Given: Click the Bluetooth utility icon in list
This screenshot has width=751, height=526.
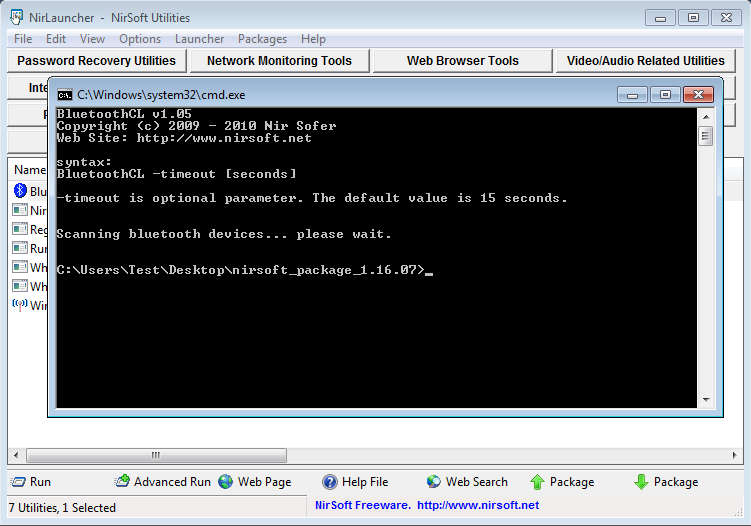Looking at the screenshot, I should click(x=20, y=191).
